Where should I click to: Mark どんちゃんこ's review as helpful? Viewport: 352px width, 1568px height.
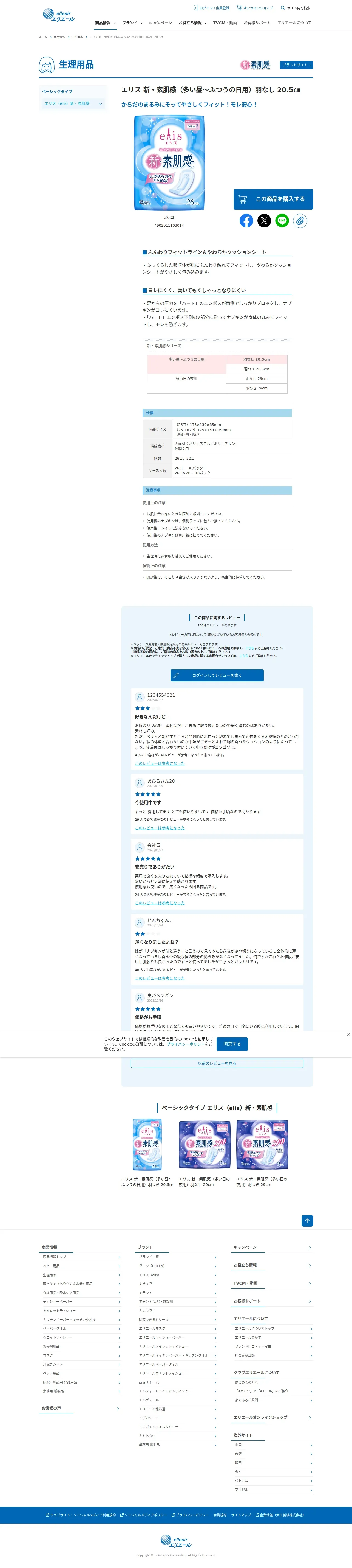pos(160,978)
